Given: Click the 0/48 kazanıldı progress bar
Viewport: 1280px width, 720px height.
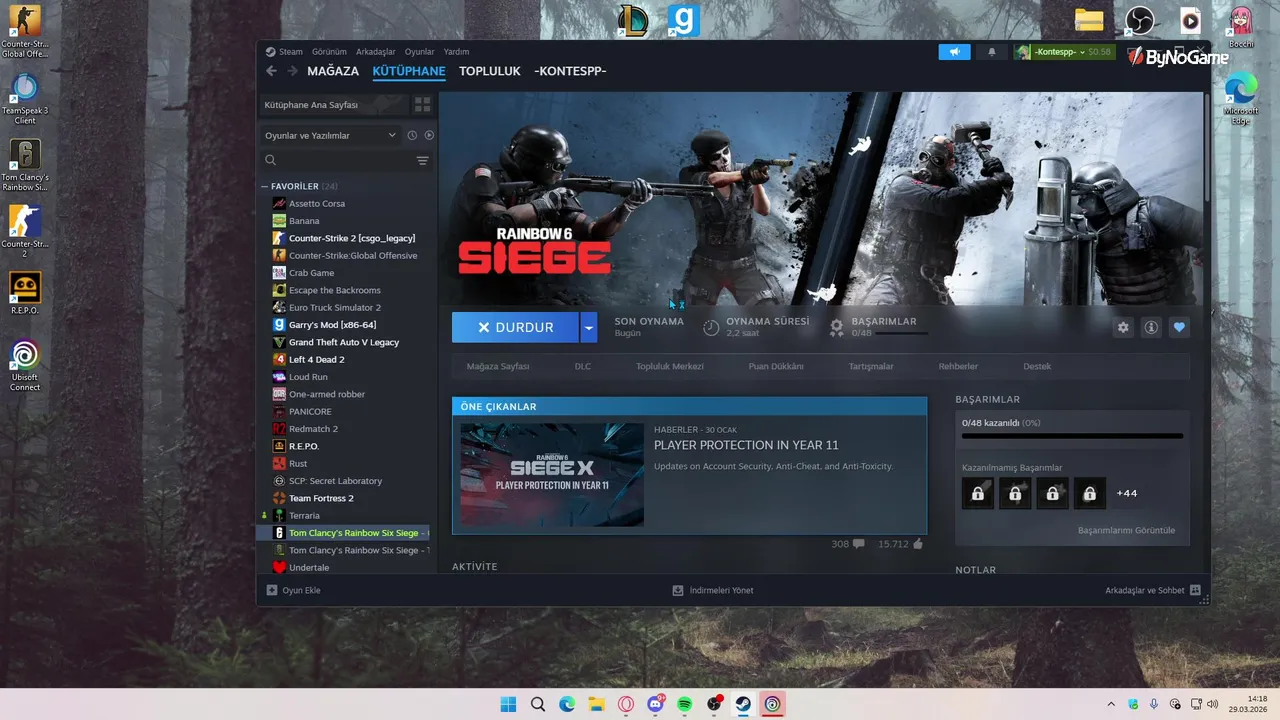Looking at the screenshot, I should coord(1072,436).
